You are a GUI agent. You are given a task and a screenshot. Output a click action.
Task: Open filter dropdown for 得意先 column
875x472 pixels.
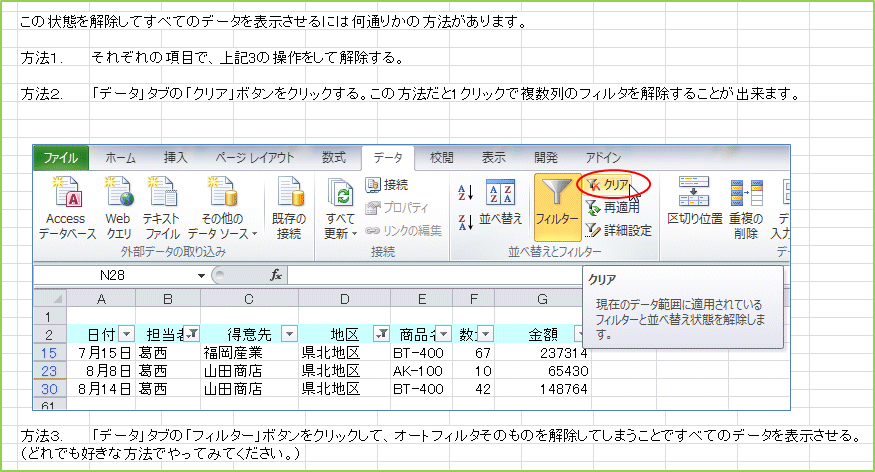[289, 334]
